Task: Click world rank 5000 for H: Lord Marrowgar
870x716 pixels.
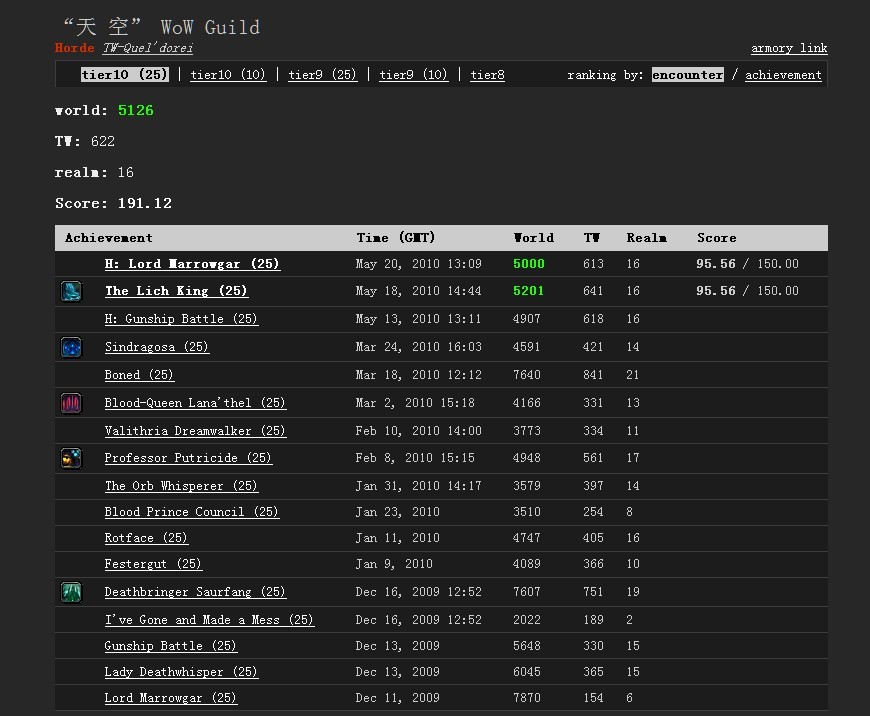Action: point(529,264)
